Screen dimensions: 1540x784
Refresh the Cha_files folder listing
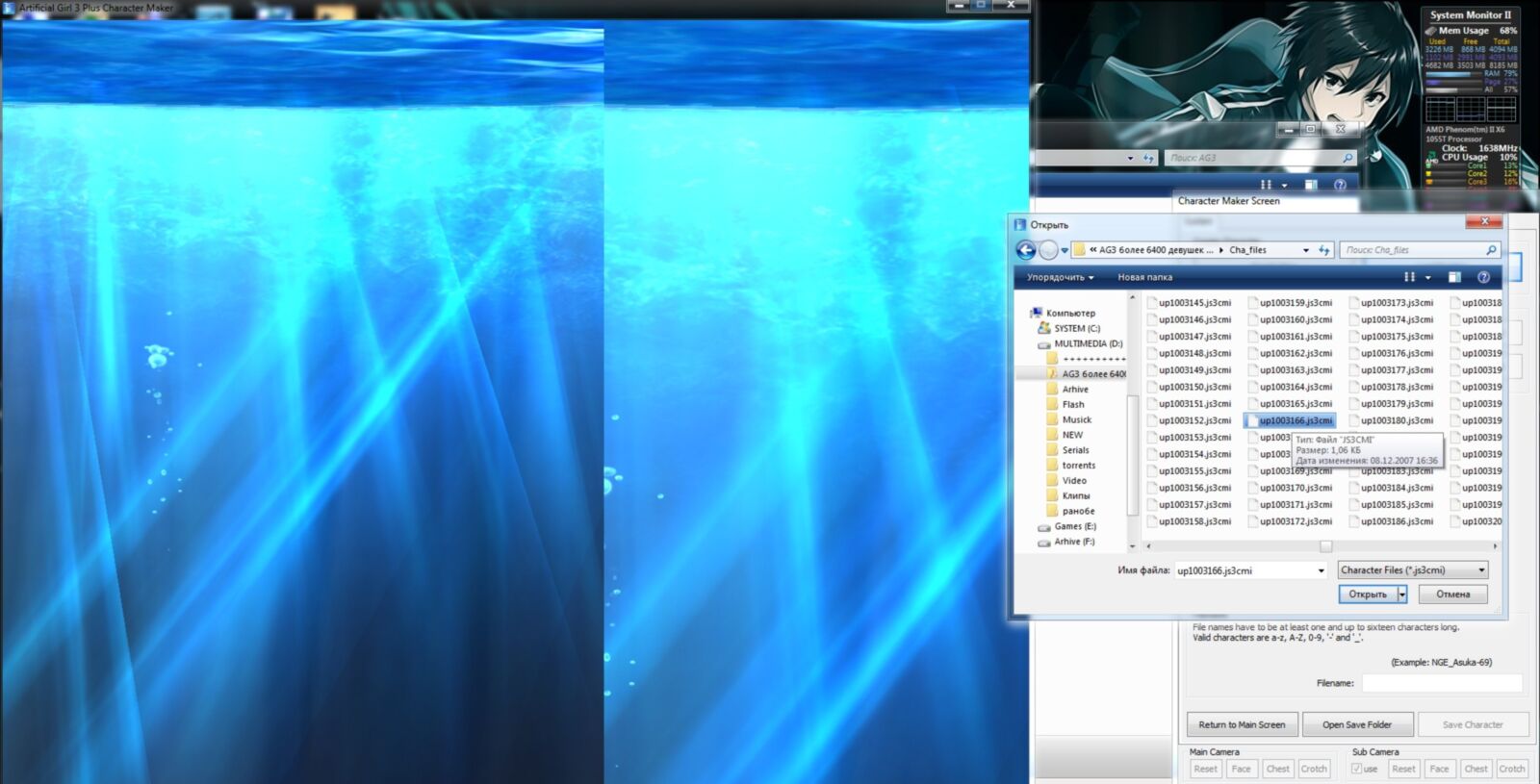pyautogui.click(x=1324, y=250)
